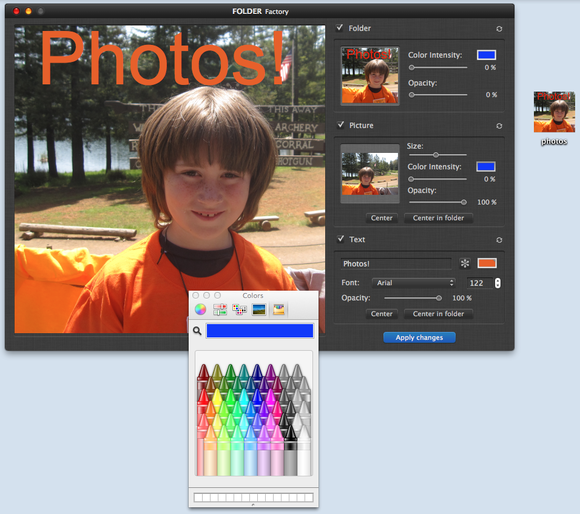The width and height of the screenshot is (580, 514).
Task: Click the Text Opacity slider
Action: [x=413, y=298]
